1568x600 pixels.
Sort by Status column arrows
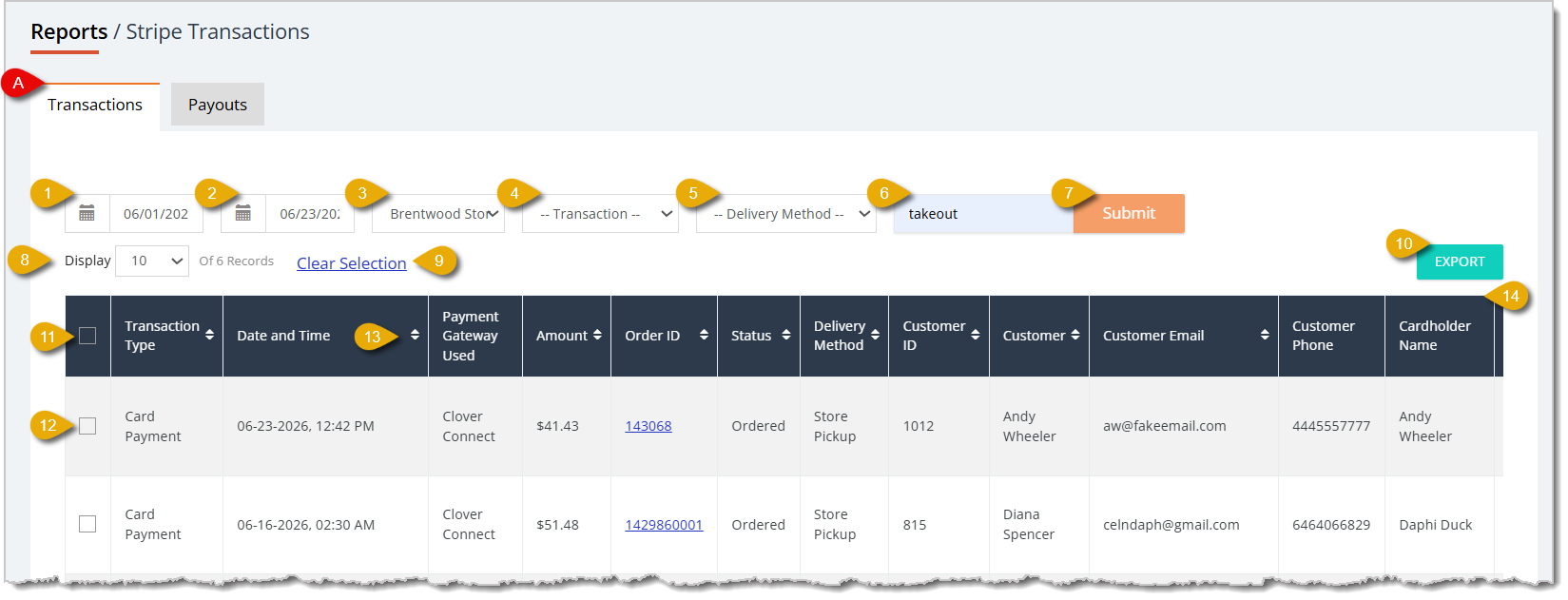786,335
